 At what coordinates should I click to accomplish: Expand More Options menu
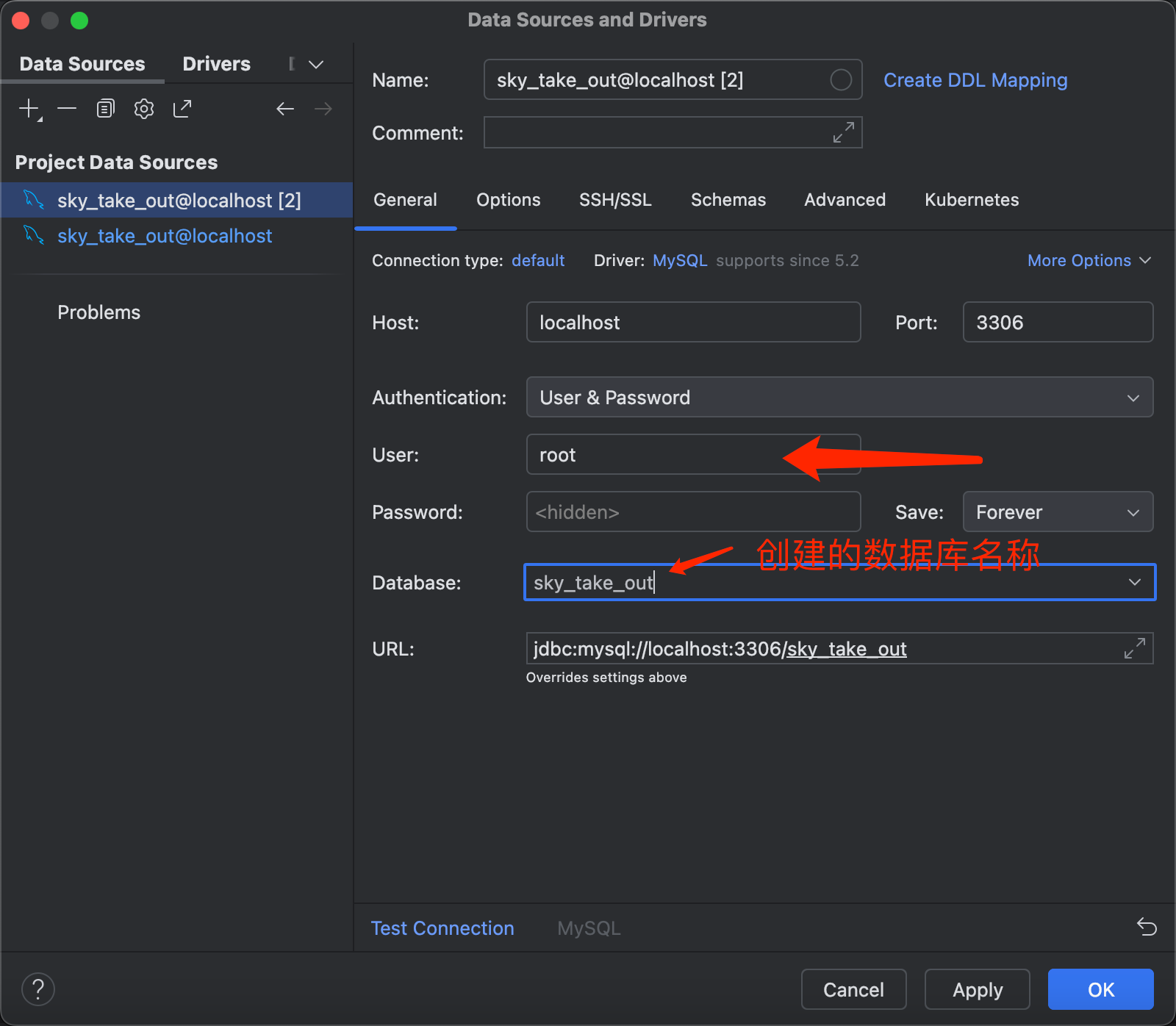pyautogui.click(x=1089, y=260)
